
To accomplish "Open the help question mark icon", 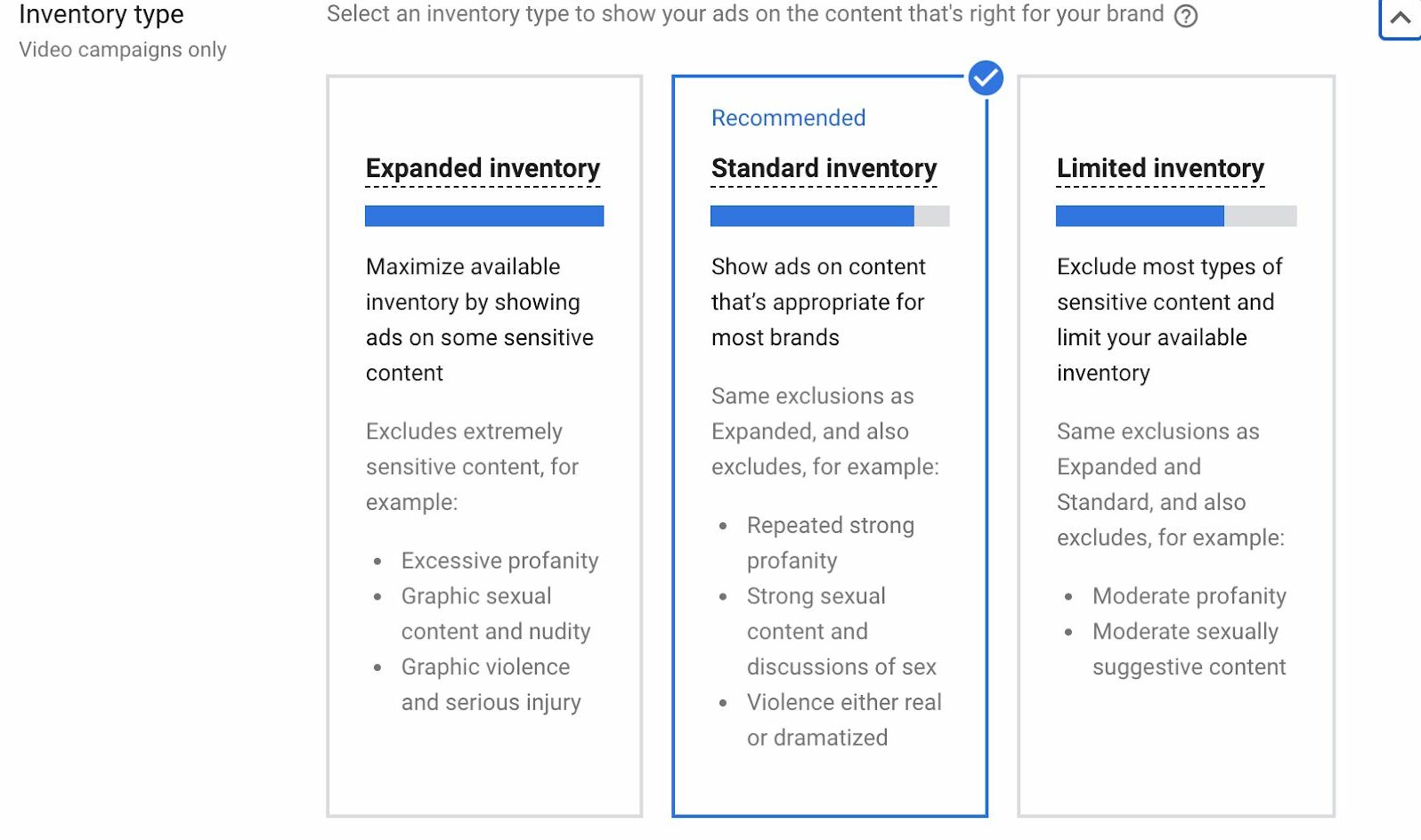I will [1185, 16].
